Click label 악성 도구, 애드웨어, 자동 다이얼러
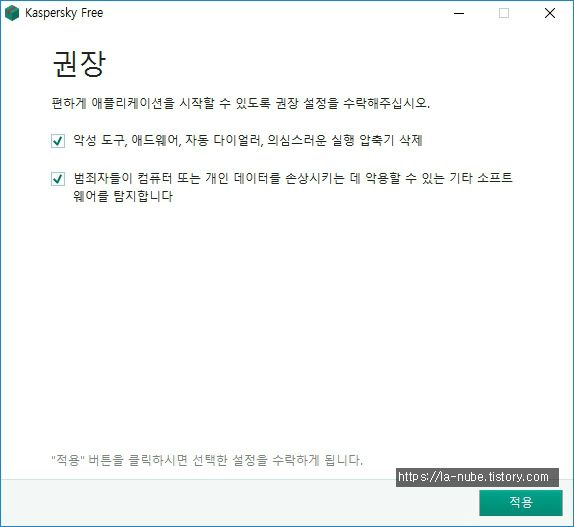The height and width of the screenshot is (527, 574). (168, 140)
